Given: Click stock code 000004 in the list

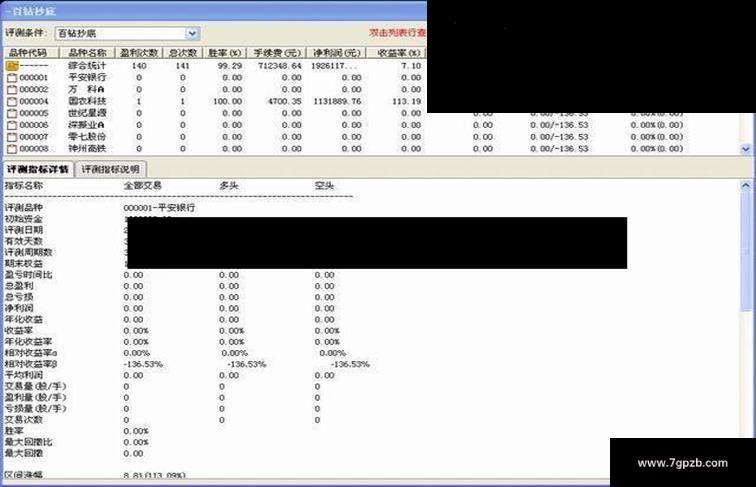Looking at the screenshot, I should (x=34, y=101).
